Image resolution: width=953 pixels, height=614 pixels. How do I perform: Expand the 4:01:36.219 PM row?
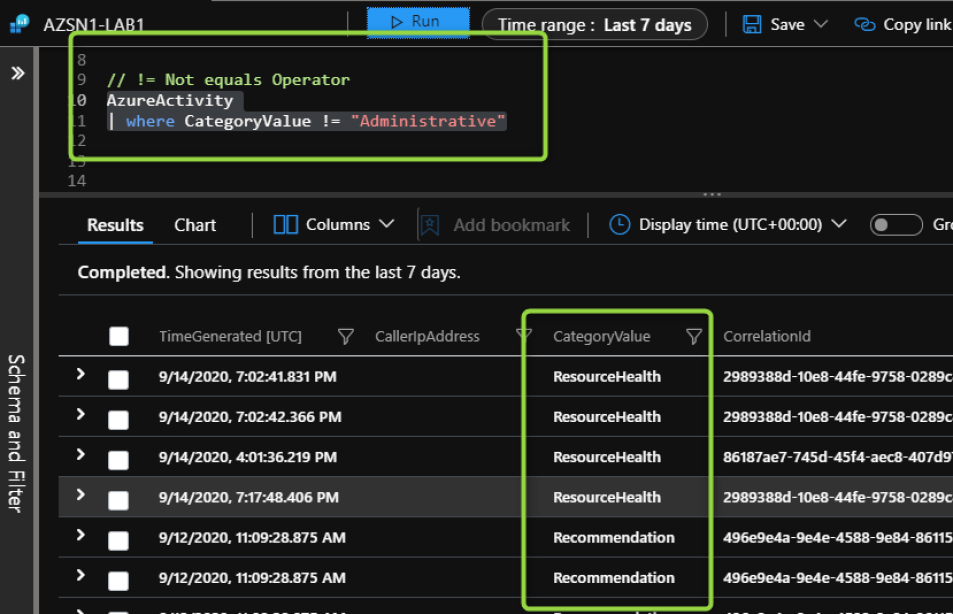coord(80,454)
